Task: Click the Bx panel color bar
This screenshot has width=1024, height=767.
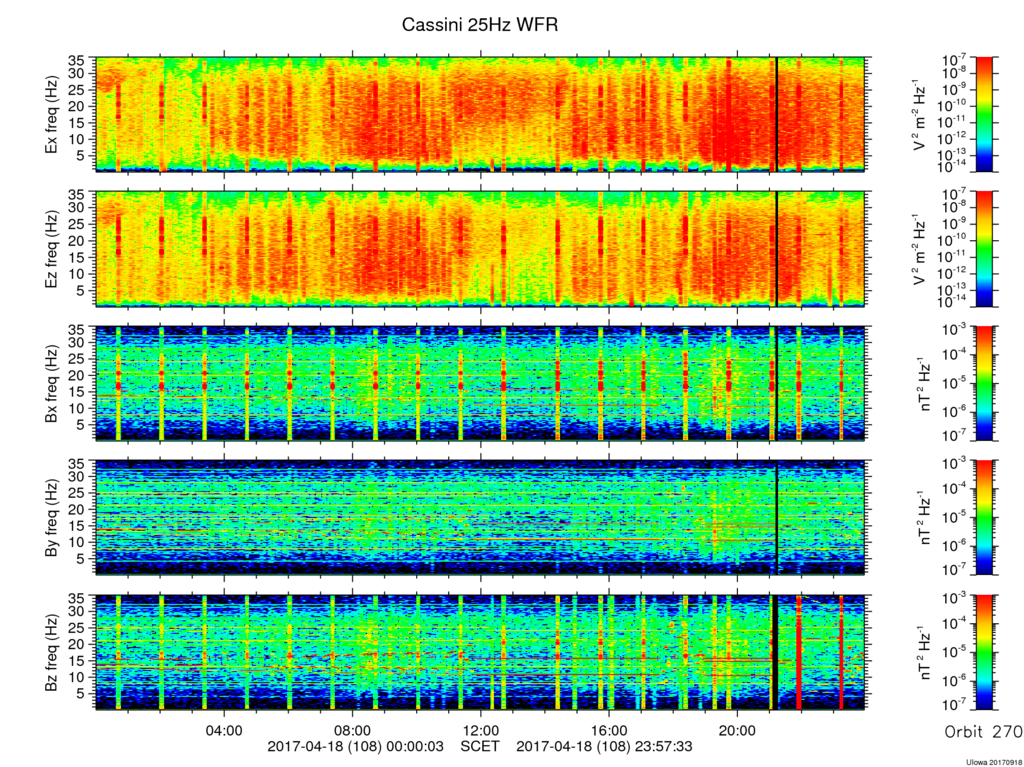Action: coord(984,383)
